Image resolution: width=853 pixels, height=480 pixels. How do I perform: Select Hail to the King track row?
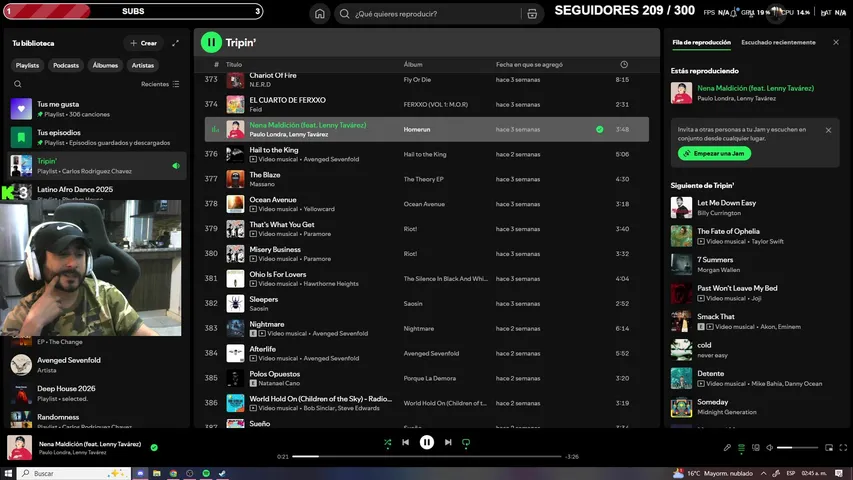(426, 154)
